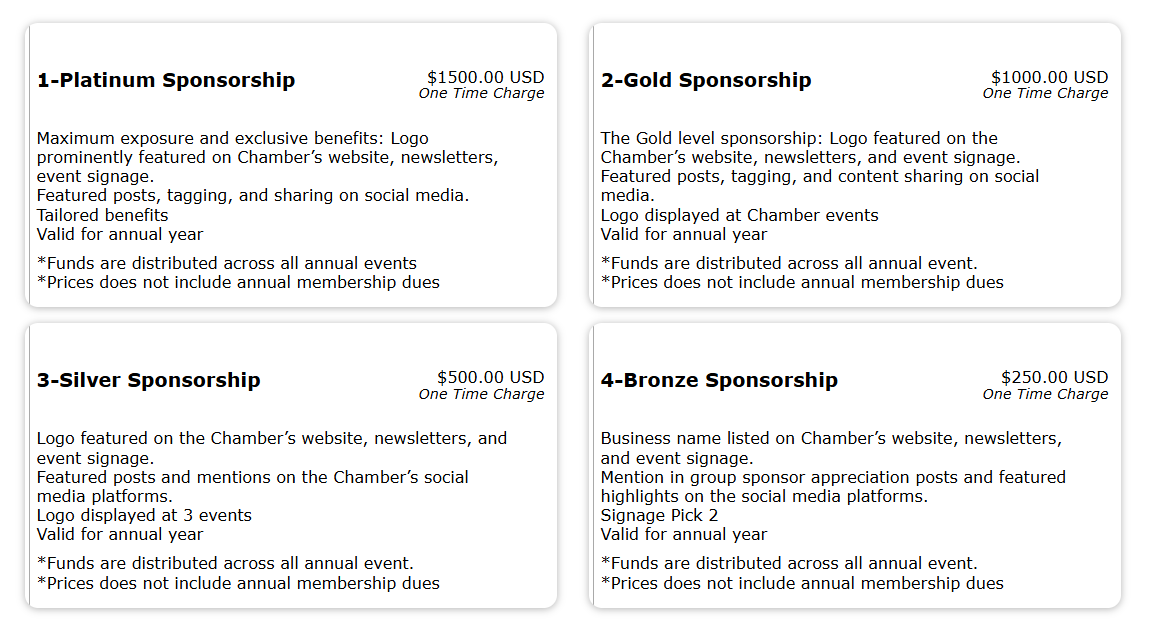This screenshot has width=1151, height=622.
Task: Pick the $500.00 USD price
Action: pos(490,377)
